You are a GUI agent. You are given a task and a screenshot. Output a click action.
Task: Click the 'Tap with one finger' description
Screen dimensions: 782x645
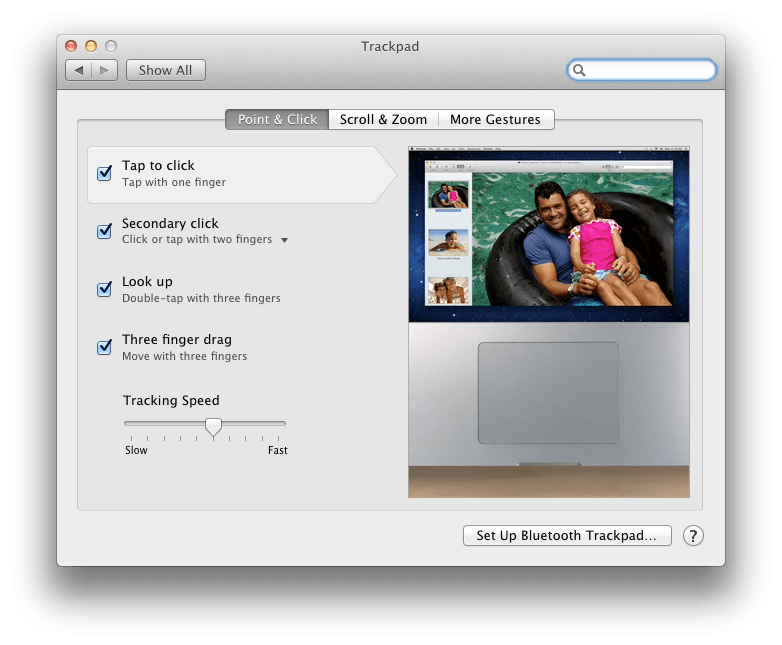tap(174, 182)
